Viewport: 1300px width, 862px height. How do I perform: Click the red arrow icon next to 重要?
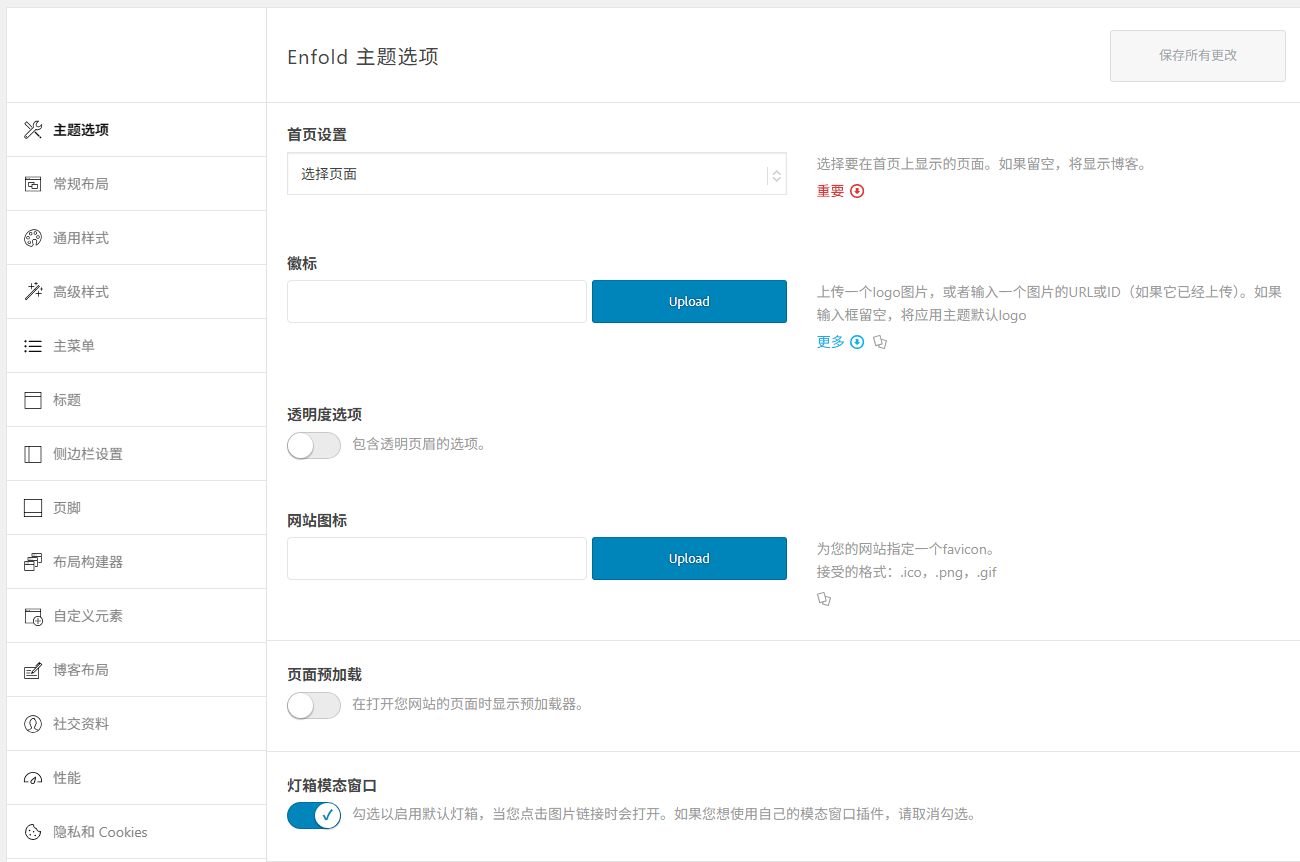point(857,191)
